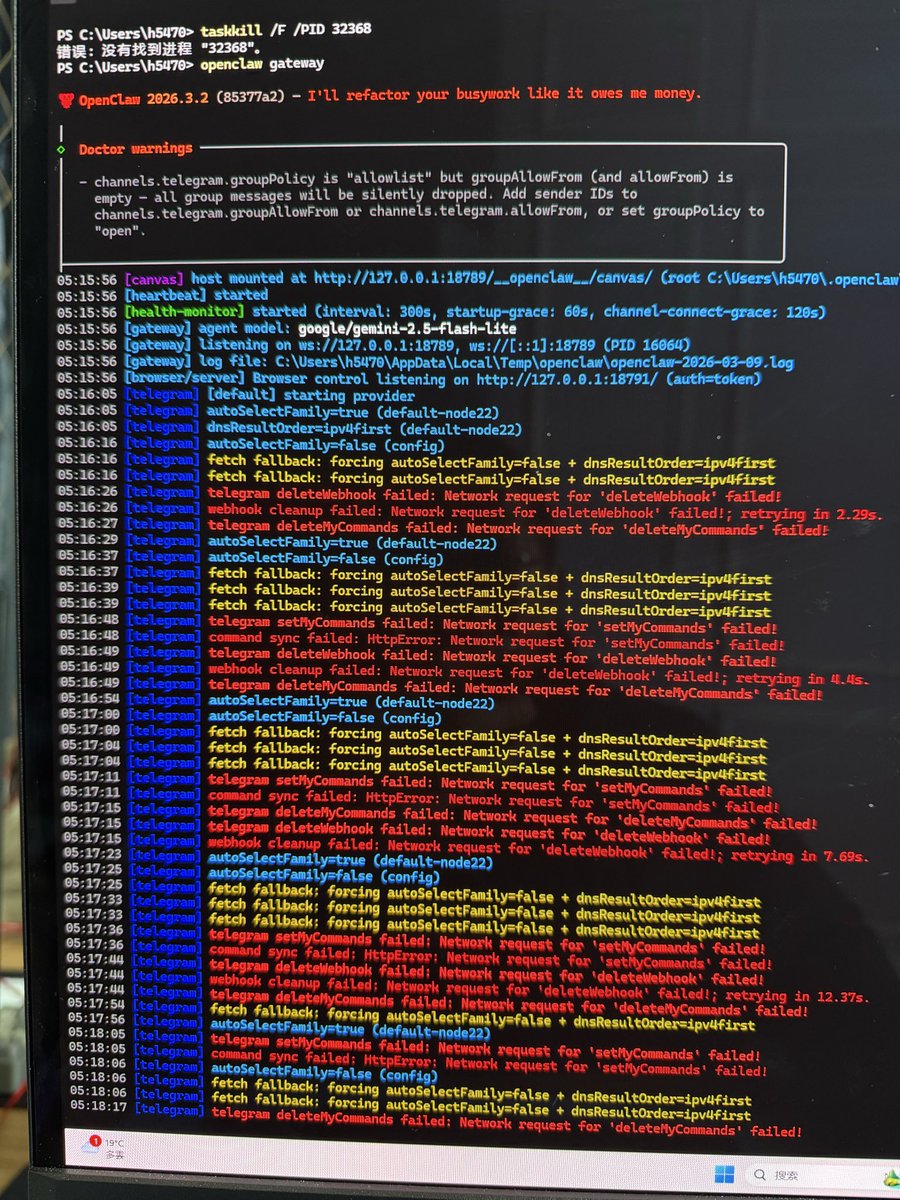Click the channels.telegram.groupPolicy warning paragraph

tap(420, 203)
